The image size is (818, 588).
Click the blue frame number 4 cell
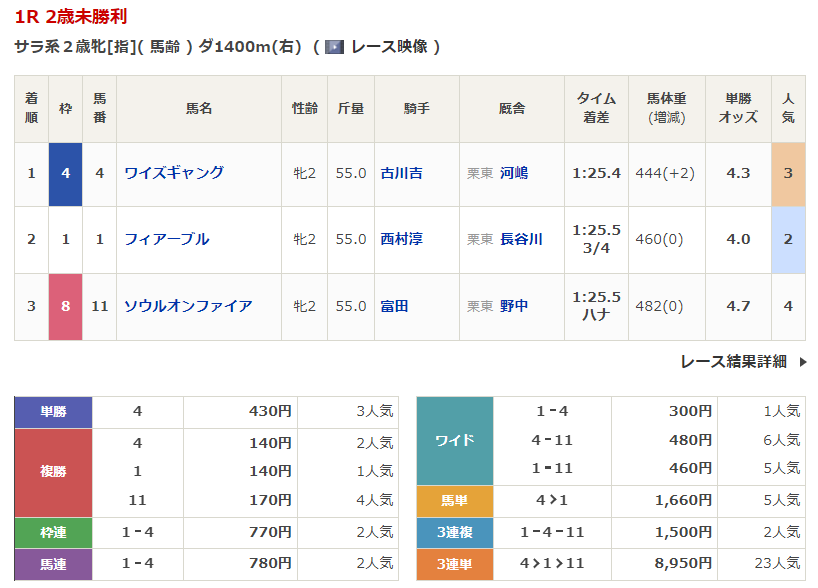coord(65,173)
